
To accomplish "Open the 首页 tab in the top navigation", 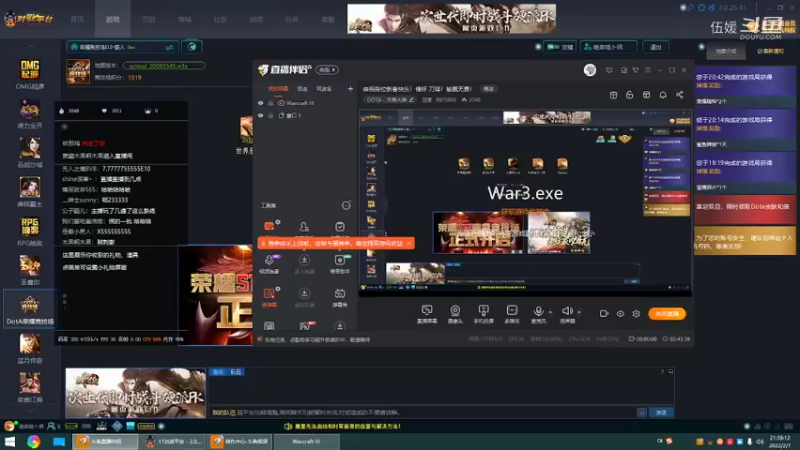I will pos(77,19).
